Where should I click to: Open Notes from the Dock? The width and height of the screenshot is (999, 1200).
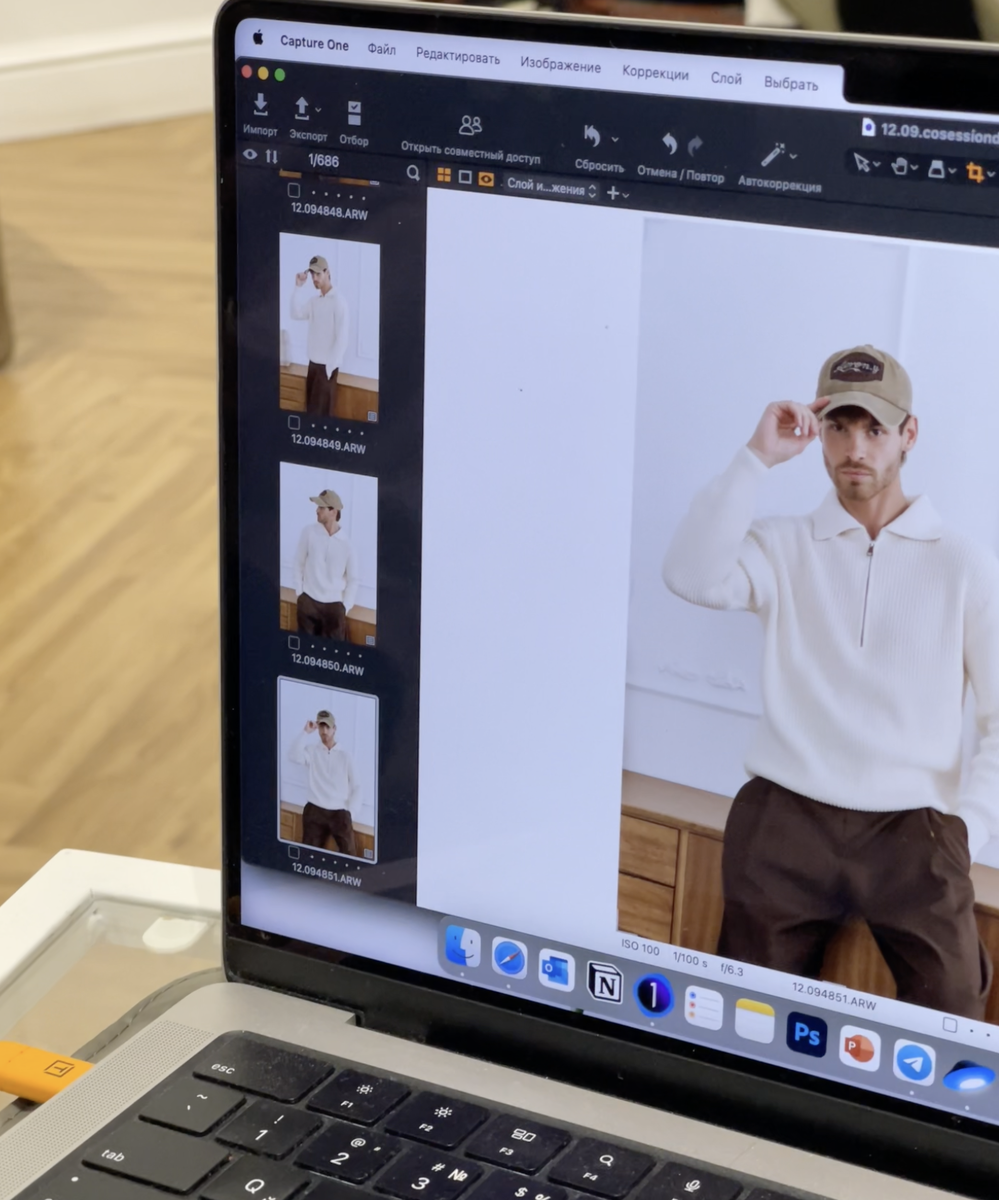755,1020
